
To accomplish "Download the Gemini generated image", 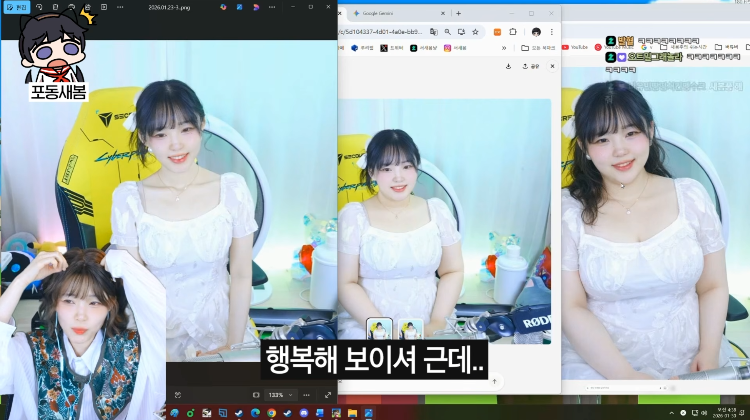I will point(508,66).
